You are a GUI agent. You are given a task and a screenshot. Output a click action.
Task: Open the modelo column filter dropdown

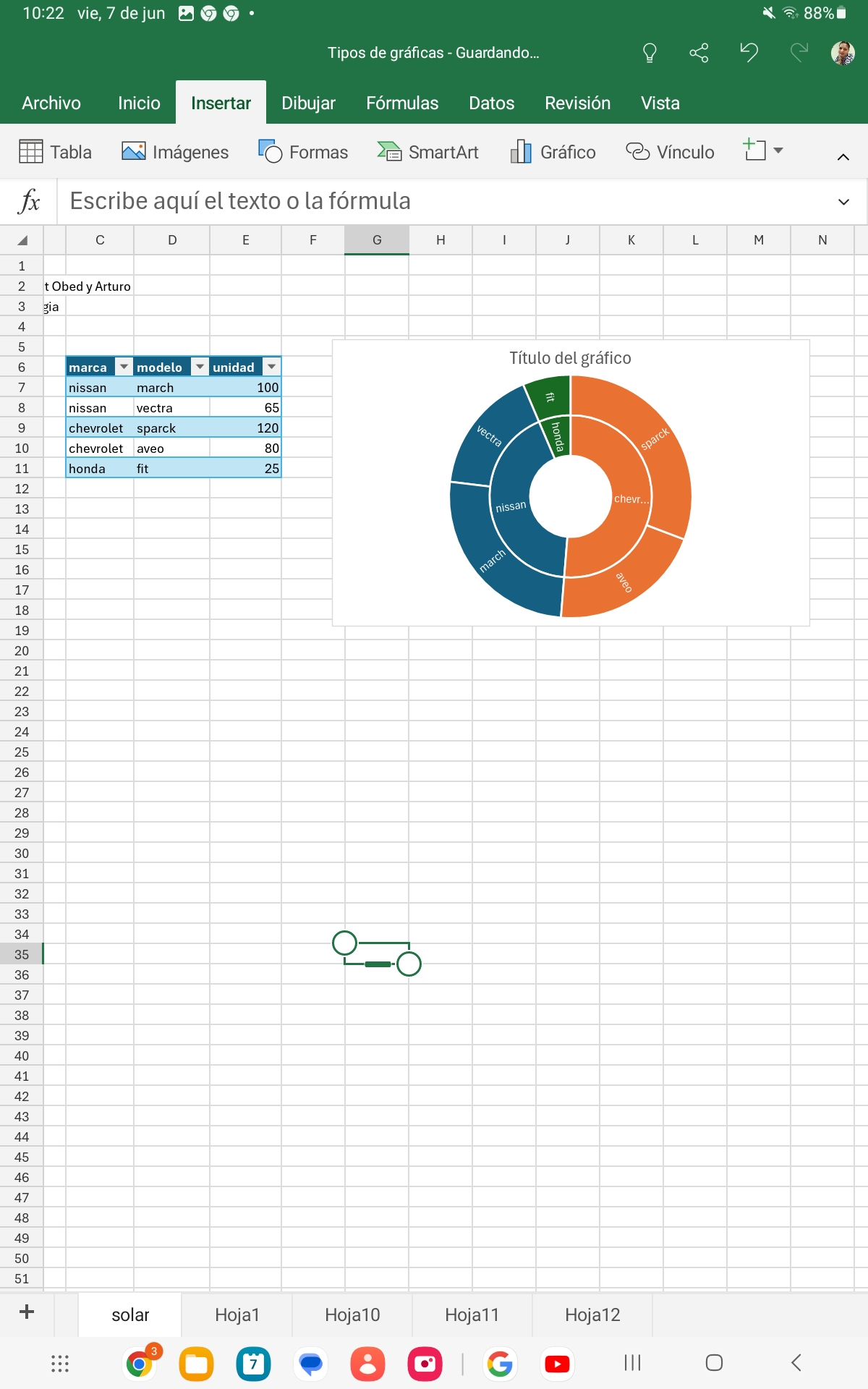point(200,367)
